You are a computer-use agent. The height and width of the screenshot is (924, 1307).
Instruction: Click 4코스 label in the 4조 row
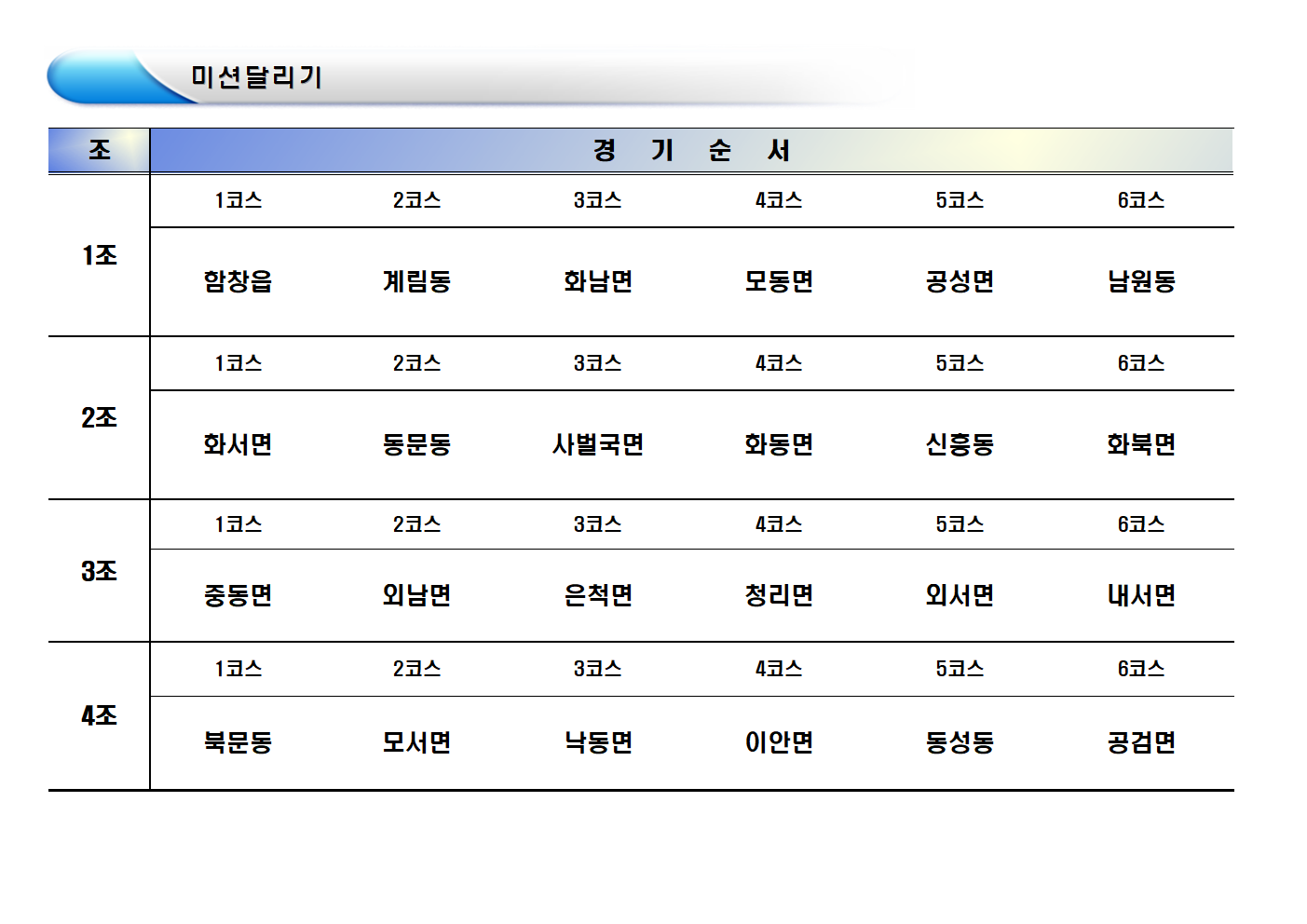(779, 669)
